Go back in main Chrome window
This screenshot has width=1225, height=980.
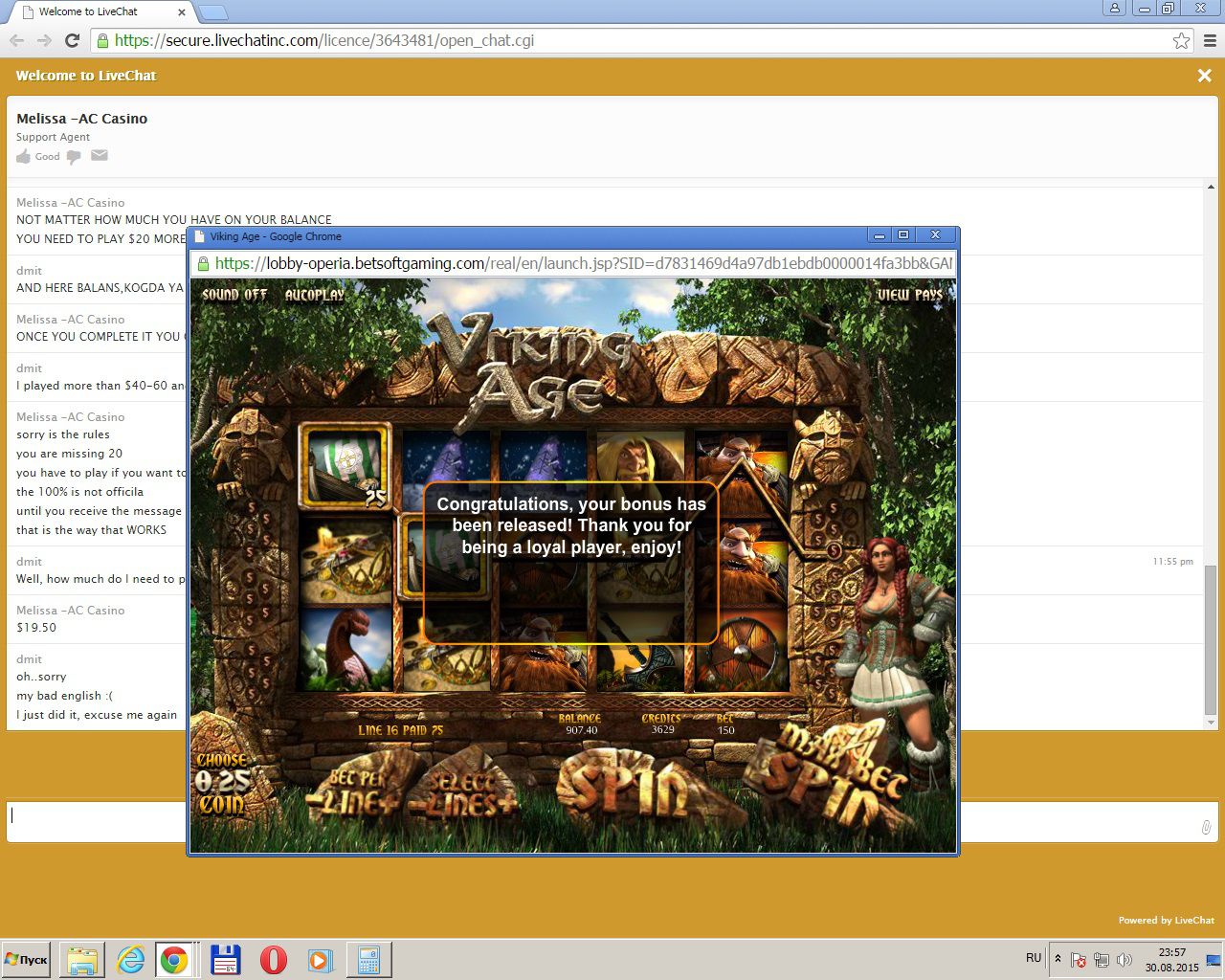(16, 40)
